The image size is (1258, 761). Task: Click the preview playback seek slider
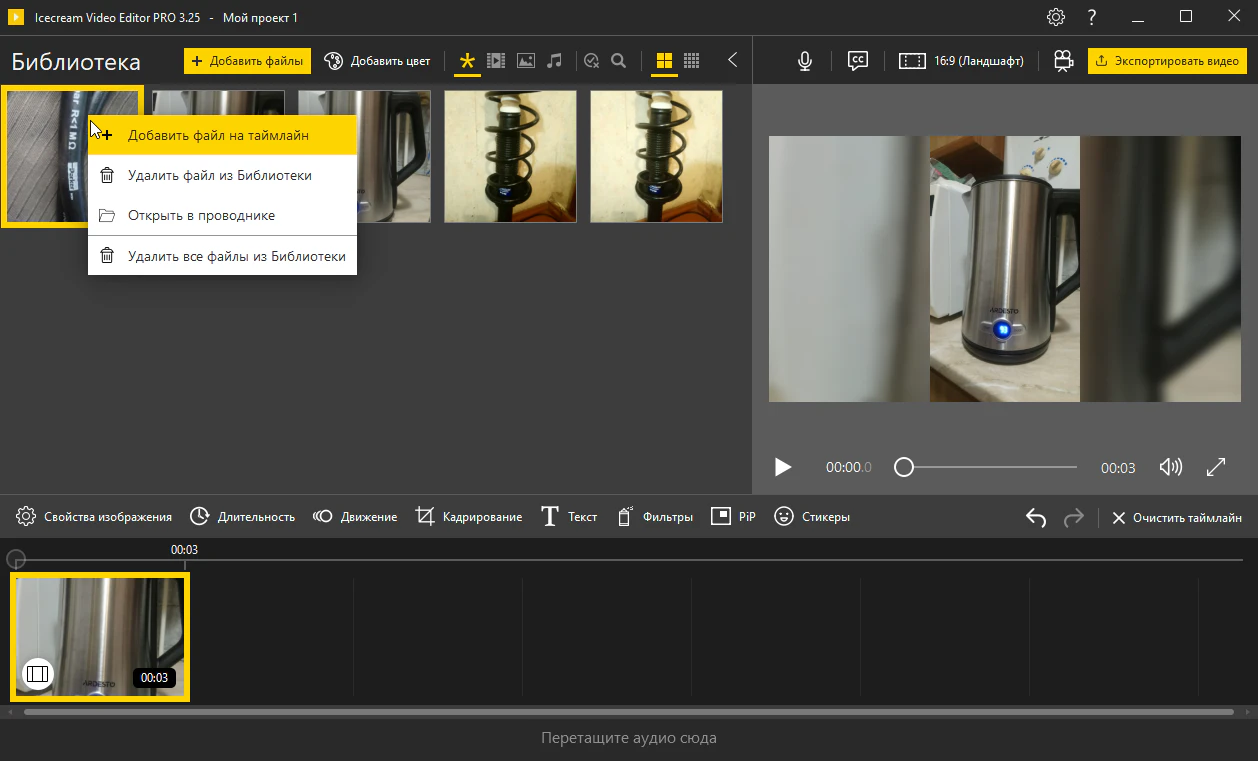[x=988, y=467]
